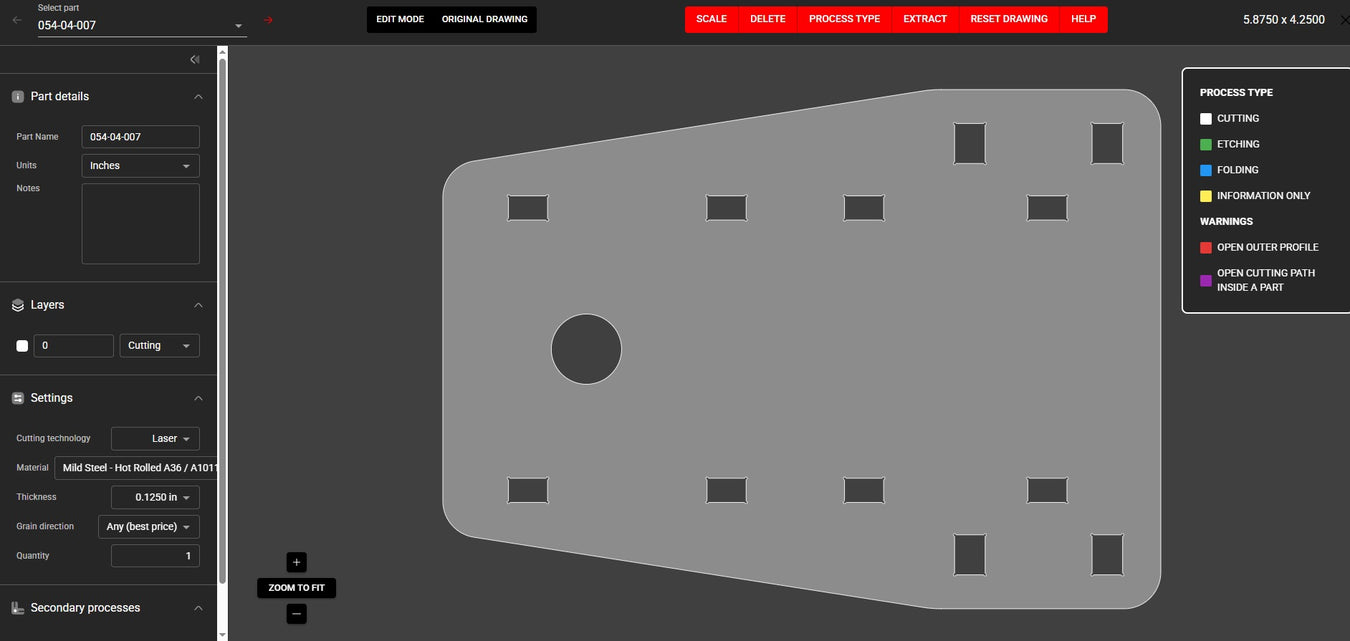This screenshot has width=1350, height=641.
Task: Click the Part details info icon
Action: [18, 97]
